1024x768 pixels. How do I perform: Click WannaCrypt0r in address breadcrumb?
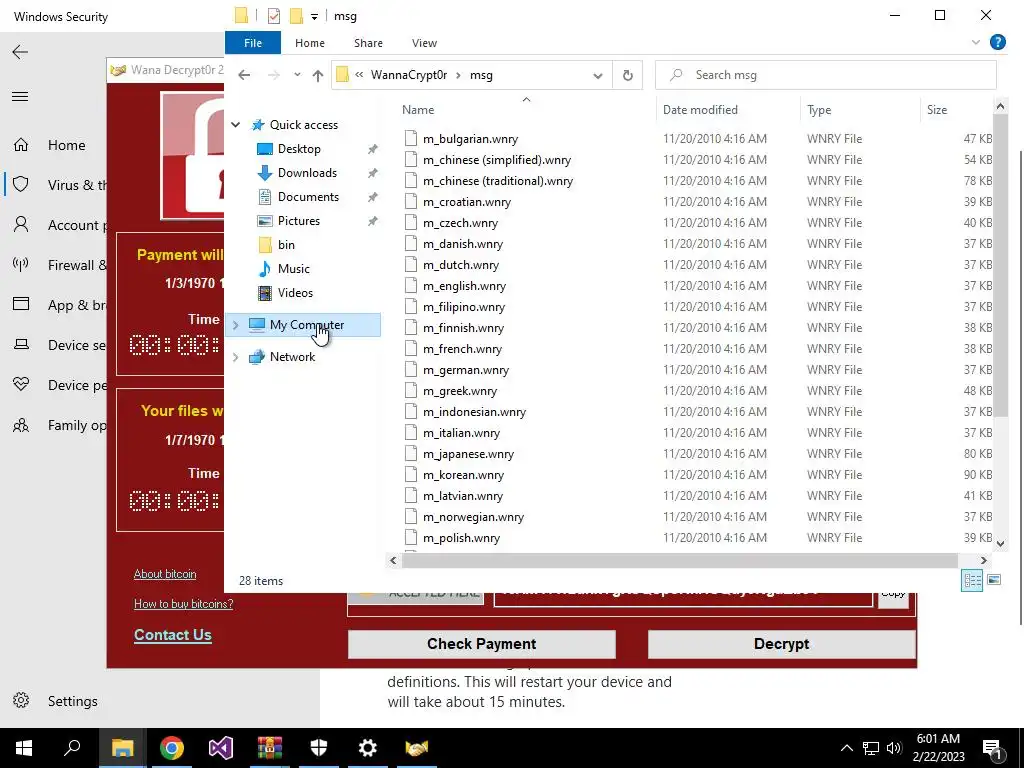coord(409,75)
